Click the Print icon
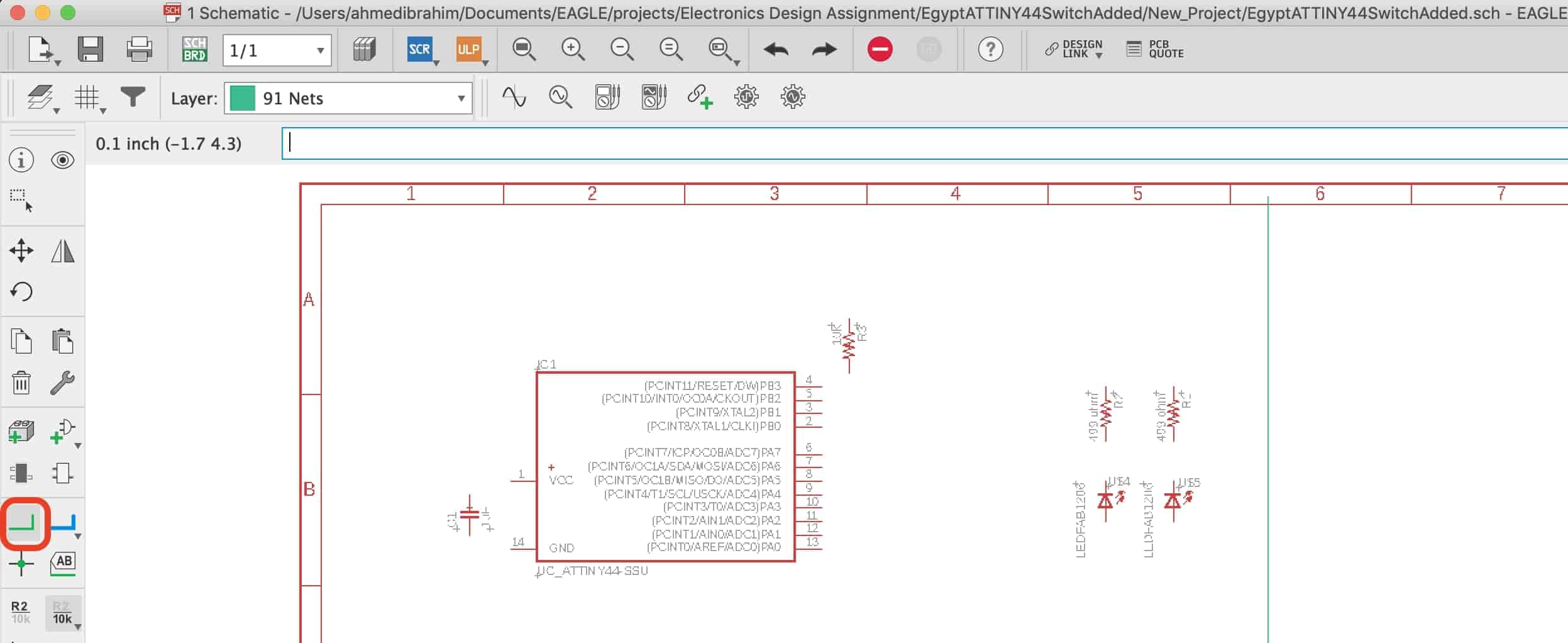1568x643 pixels. pos(139,48)
